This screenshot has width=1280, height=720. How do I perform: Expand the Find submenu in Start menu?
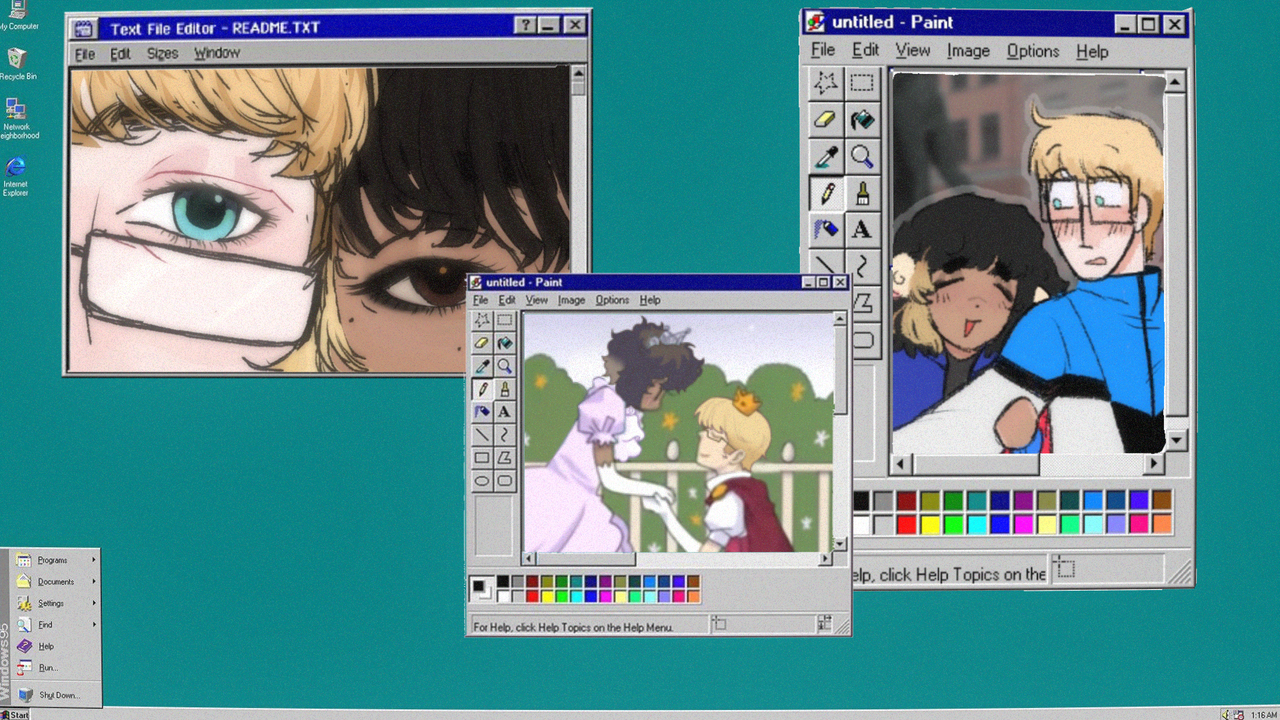[x=56, y=625]
